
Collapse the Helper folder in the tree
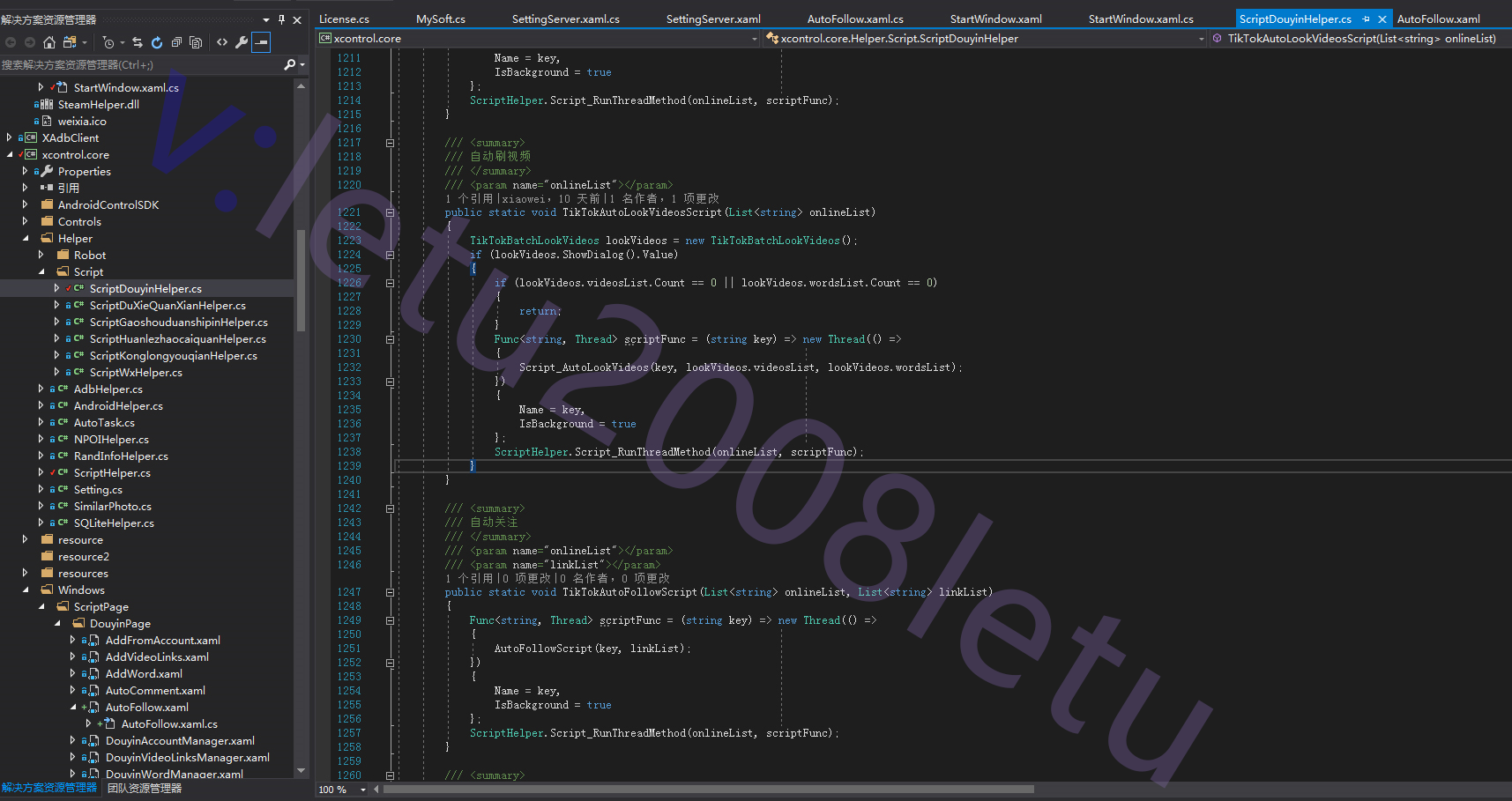[x=26, y=239]
